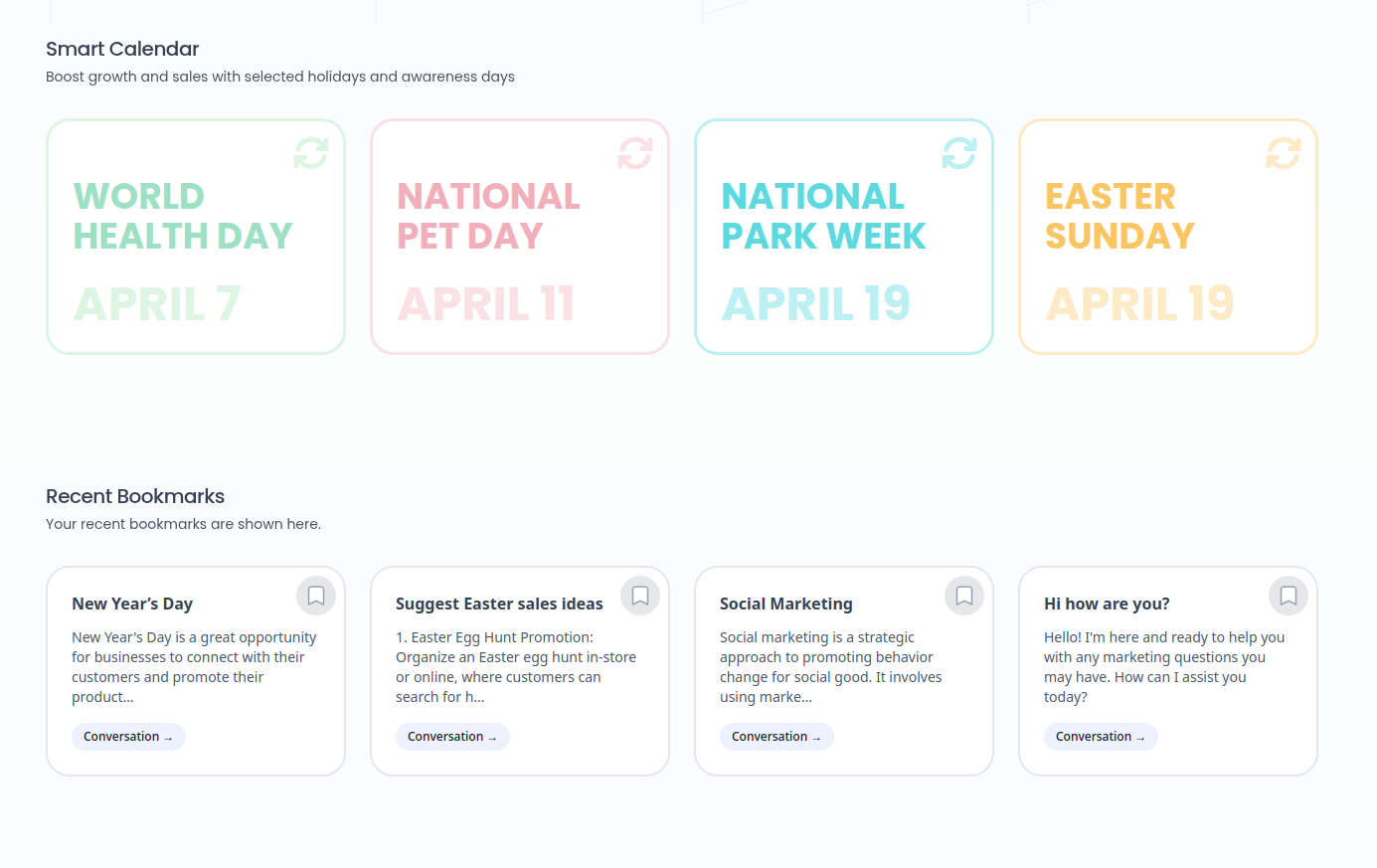Click 'Social marketing is a strategic' description
1377x868 pixels.
(831, 667)
